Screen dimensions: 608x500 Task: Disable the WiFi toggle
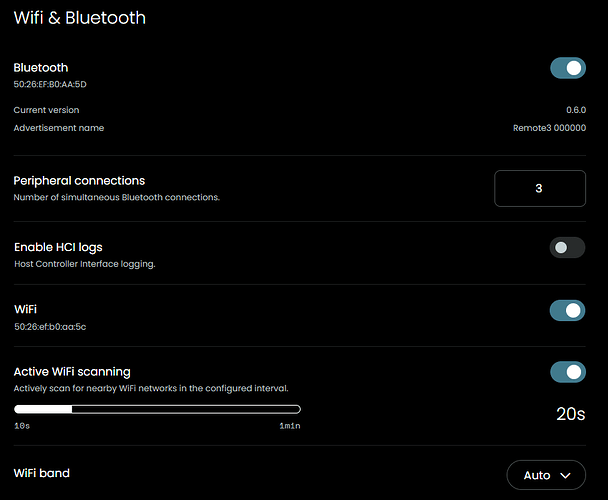567,310
